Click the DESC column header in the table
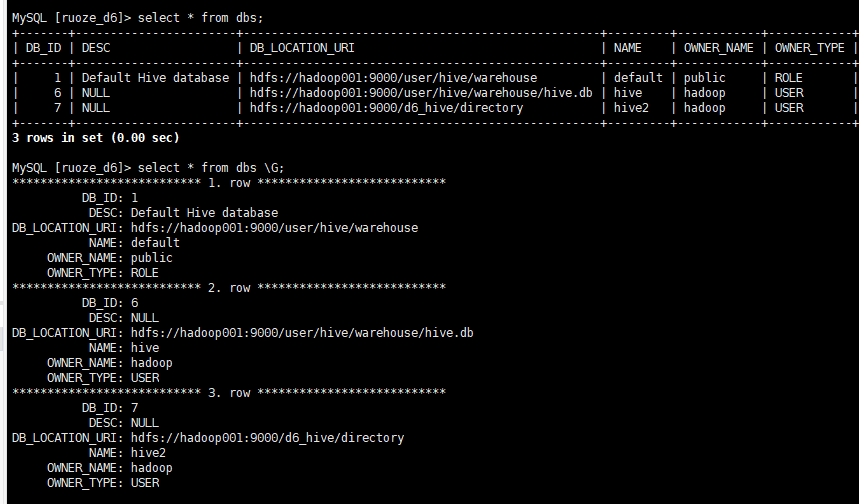 point(97,47)
